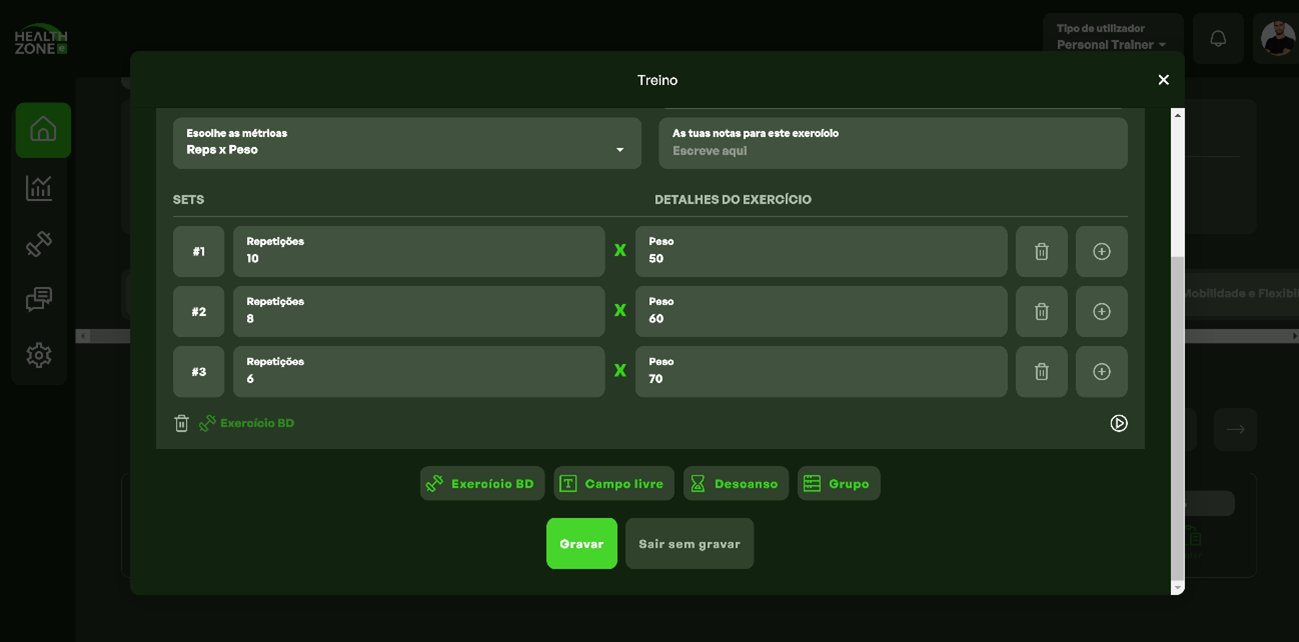Click Sair sem gravar
1299x642 pixels.
pos(690,544)
